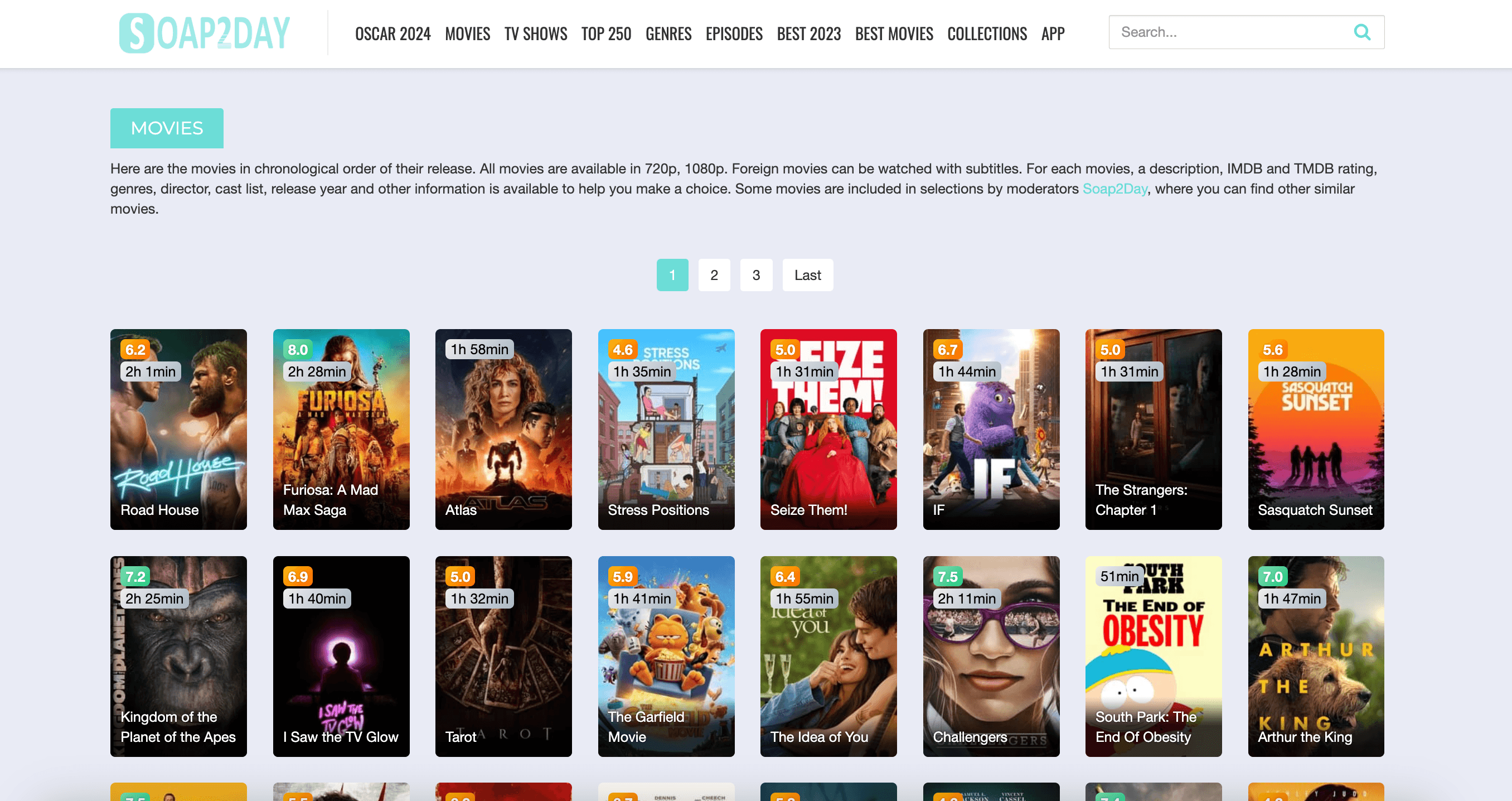Open the App link in navigation
This screenshot has width=1512, height=801.
click(x=1053, y=34)
